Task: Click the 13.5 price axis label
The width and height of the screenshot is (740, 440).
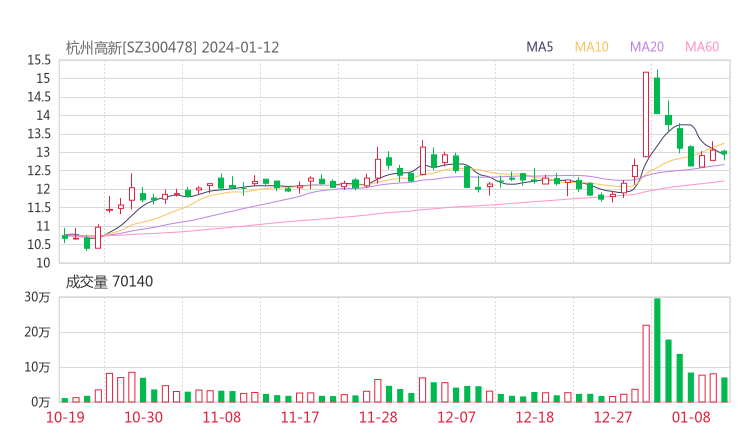Action: (39, 134)
